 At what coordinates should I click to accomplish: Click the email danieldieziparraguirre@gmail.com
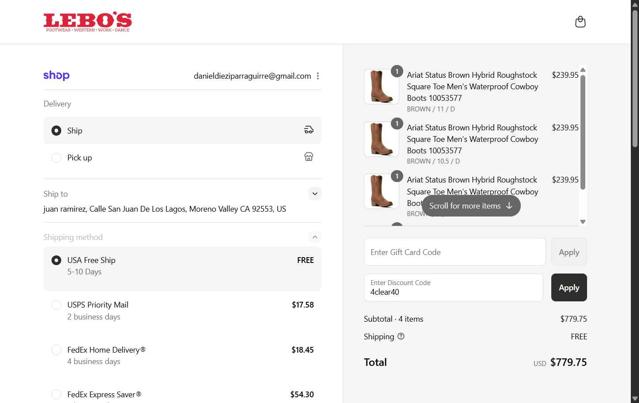pyautogui.click(x=252, y=76)
